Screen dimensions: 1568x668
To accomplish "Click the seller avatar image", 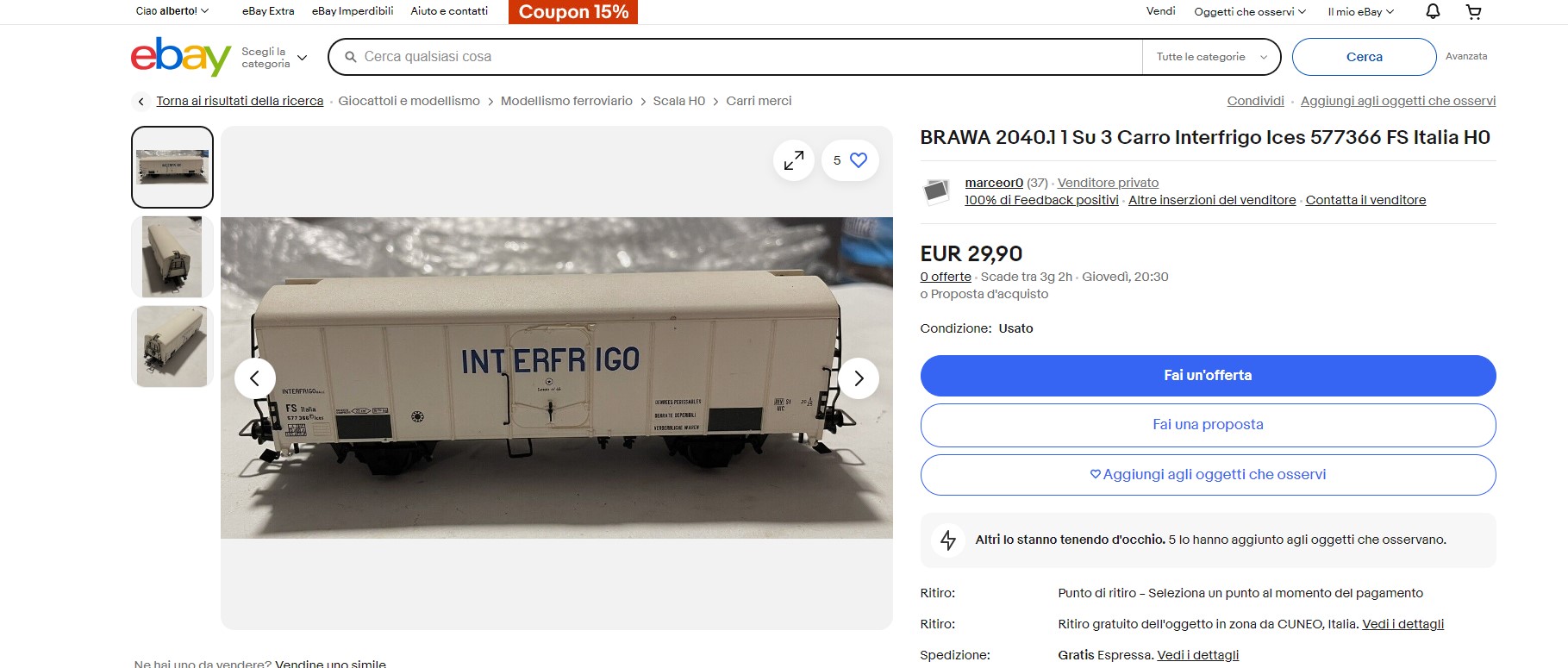I will coord(936,190).
